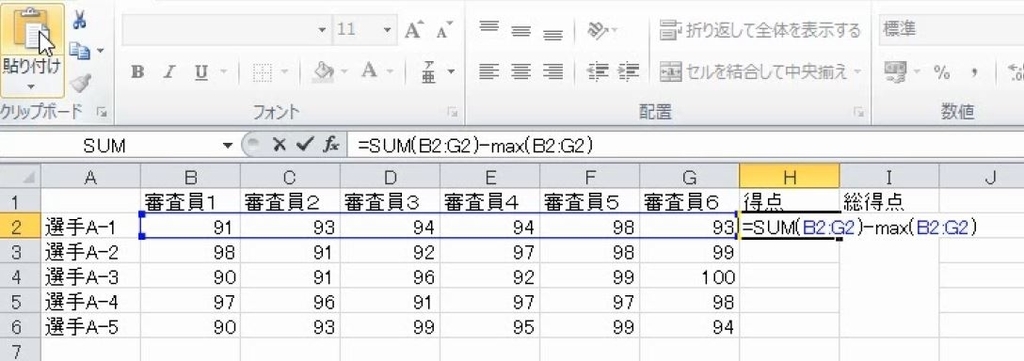Image resolution: width=1024 pixels, height=361 pixels.
Task: Click the text orientation icon
Action: [x=598, y=30]
